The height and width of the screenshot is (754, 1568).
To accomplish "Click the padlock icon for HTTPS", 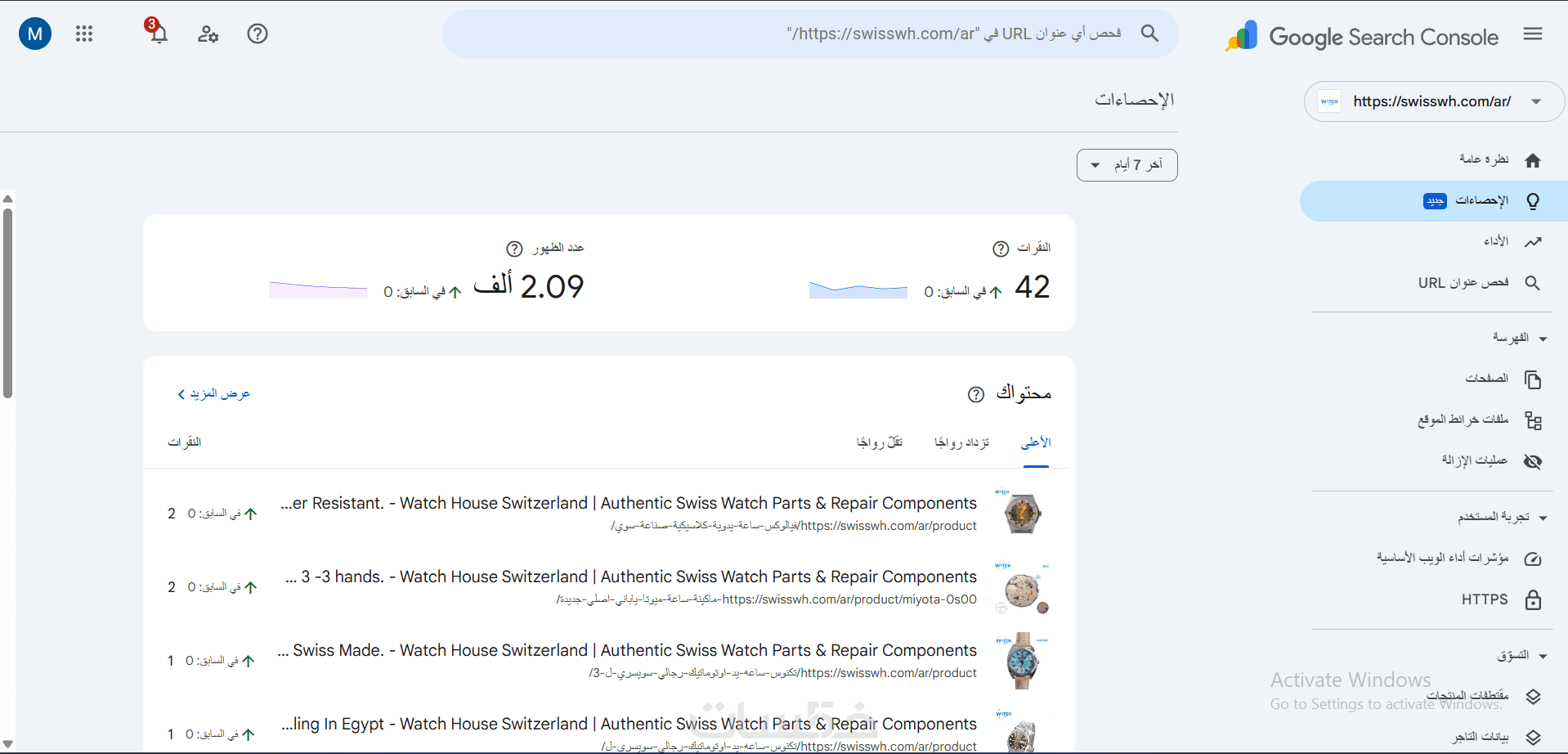I will [1533, 599].
